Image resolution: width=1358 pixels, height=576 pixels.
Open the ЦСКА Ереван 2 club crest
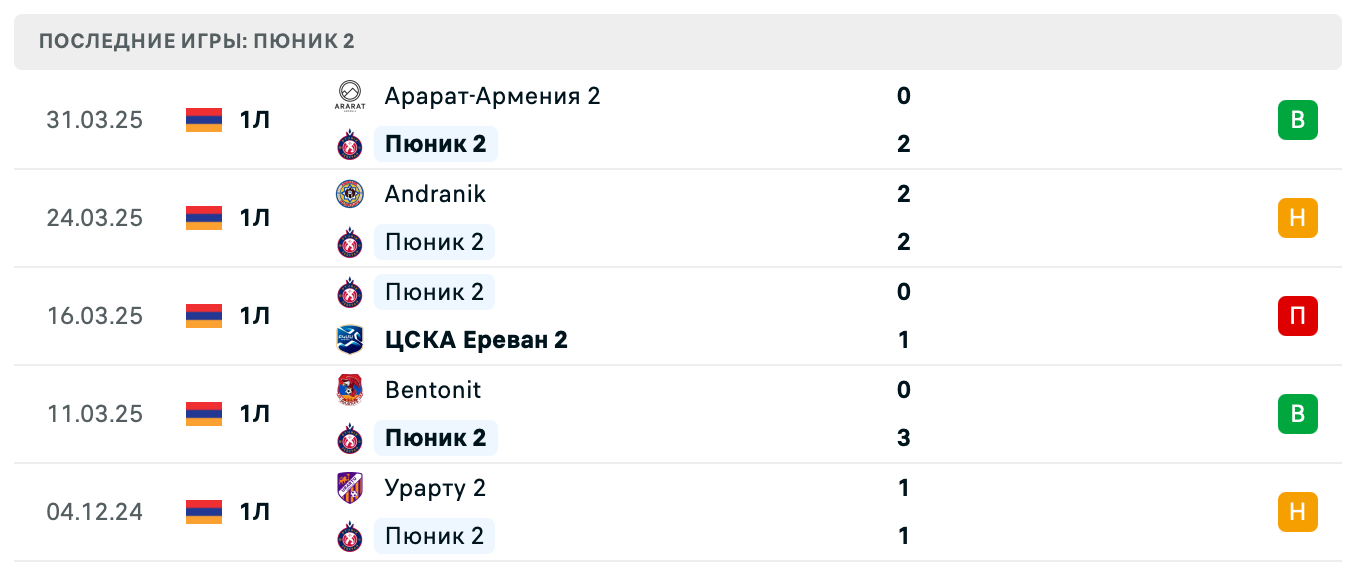click(350, 340)
